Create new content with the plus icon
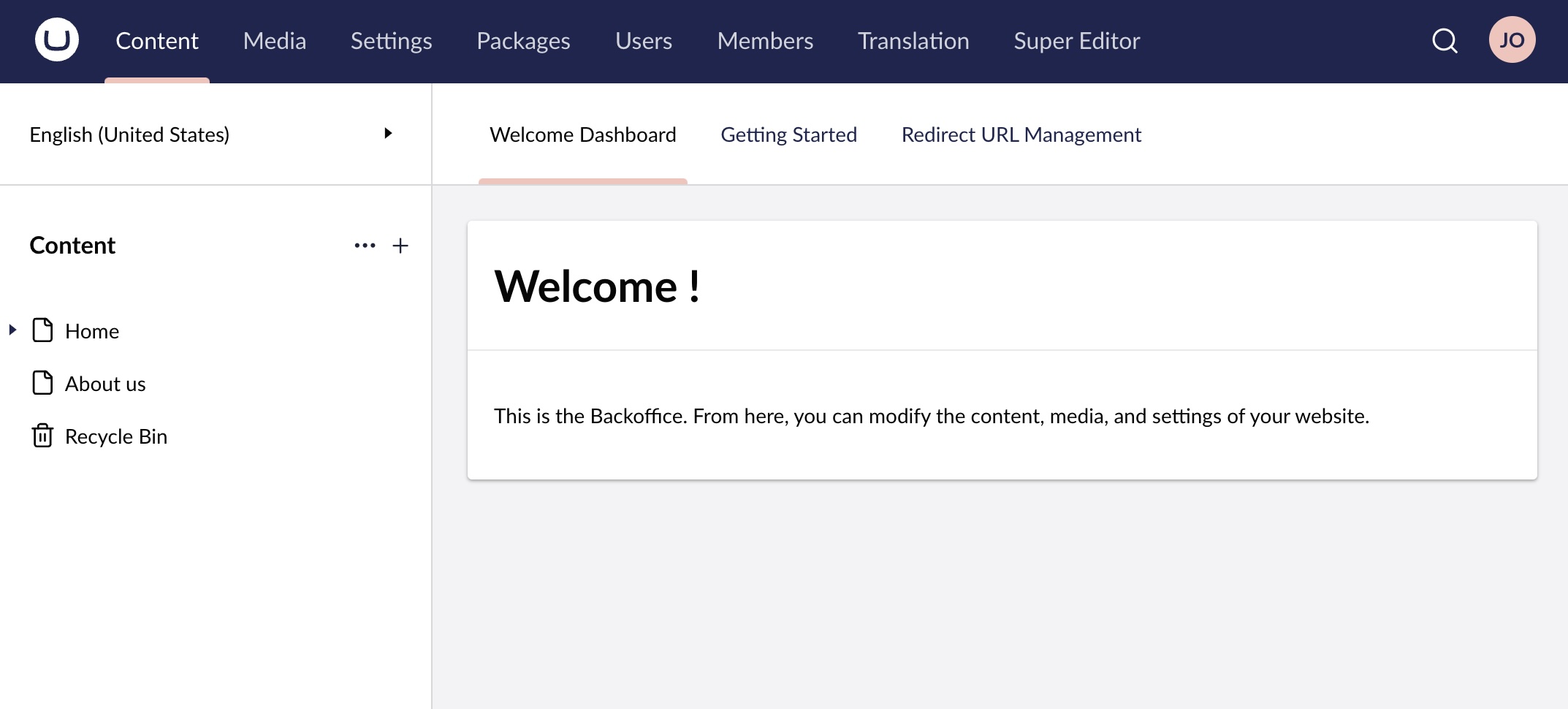 point(400,246)
